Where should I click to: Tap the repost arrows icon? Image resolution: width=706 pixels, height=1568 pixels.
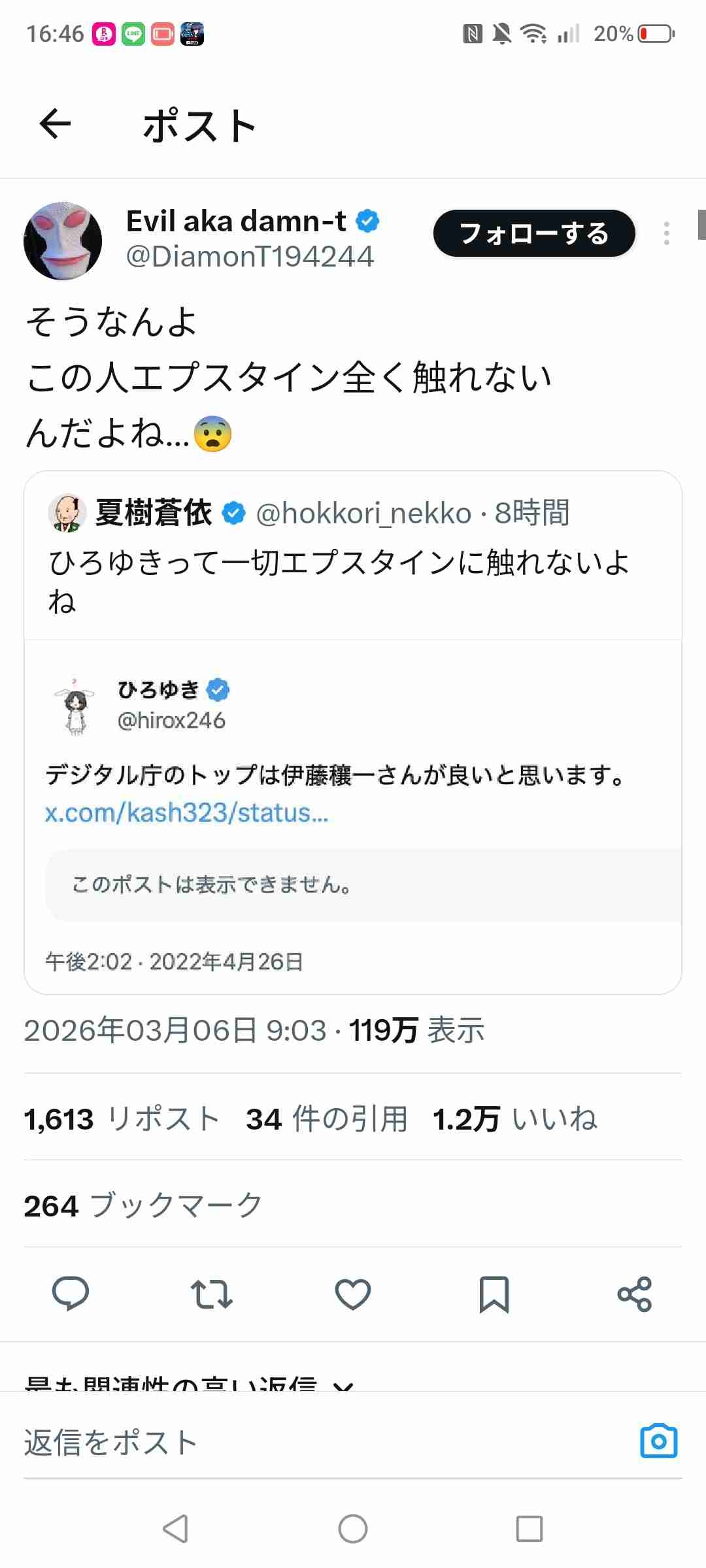coord(211,1294)
